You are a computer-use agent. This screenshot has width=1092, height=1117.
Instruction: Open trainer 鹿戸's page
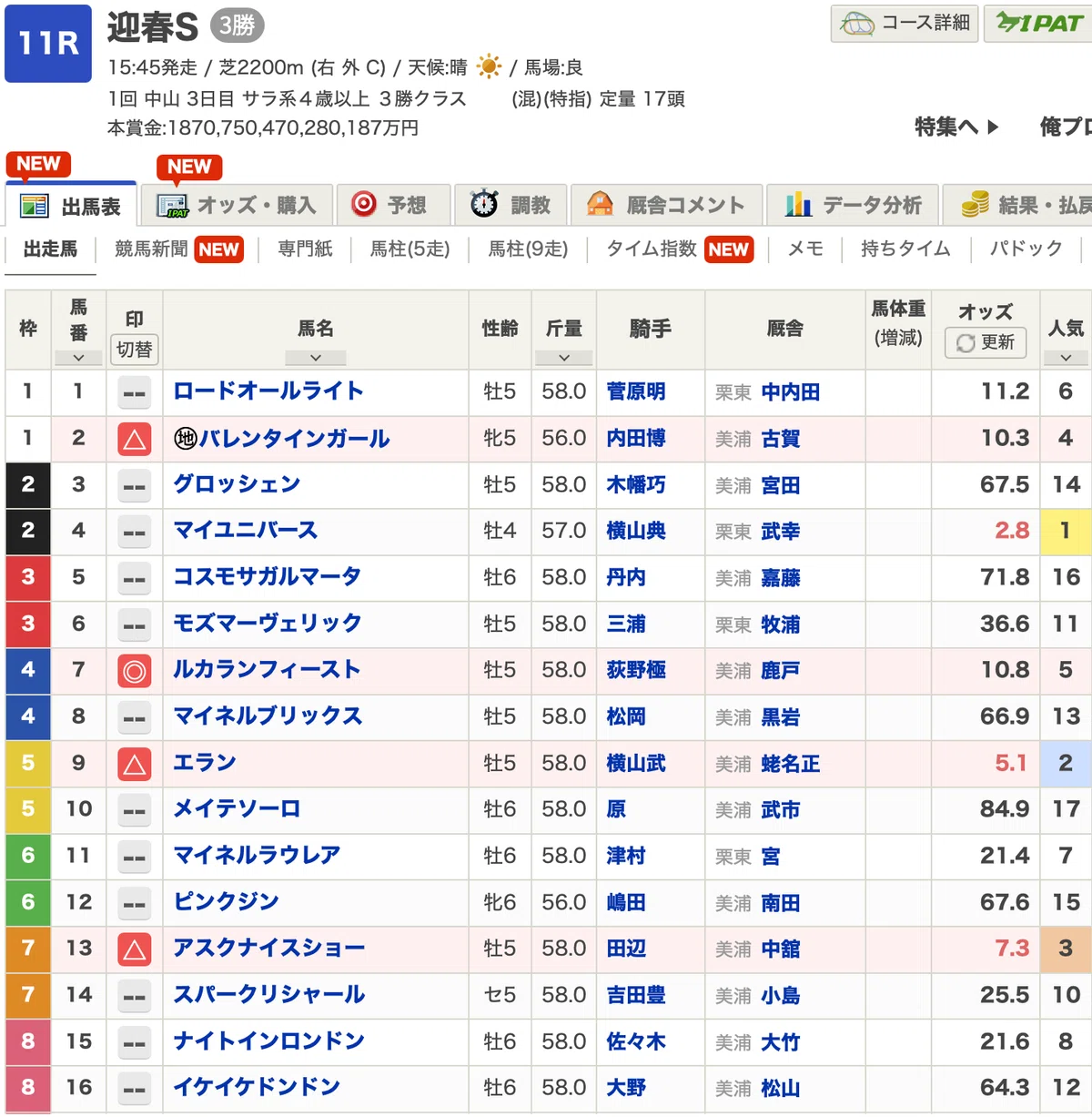pos(781,671)
